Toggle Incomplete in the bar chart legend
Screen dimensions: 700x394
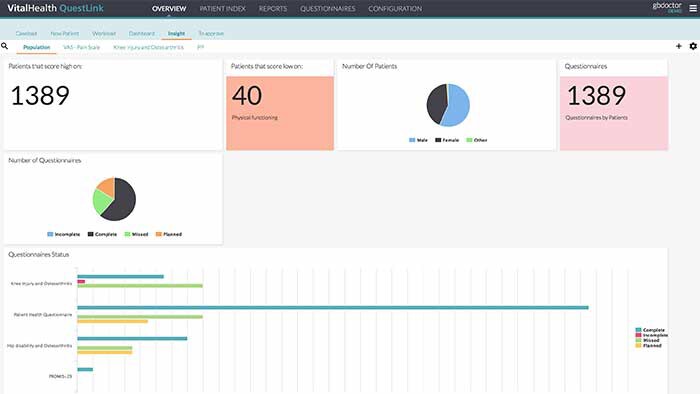[x=652, y=335]
